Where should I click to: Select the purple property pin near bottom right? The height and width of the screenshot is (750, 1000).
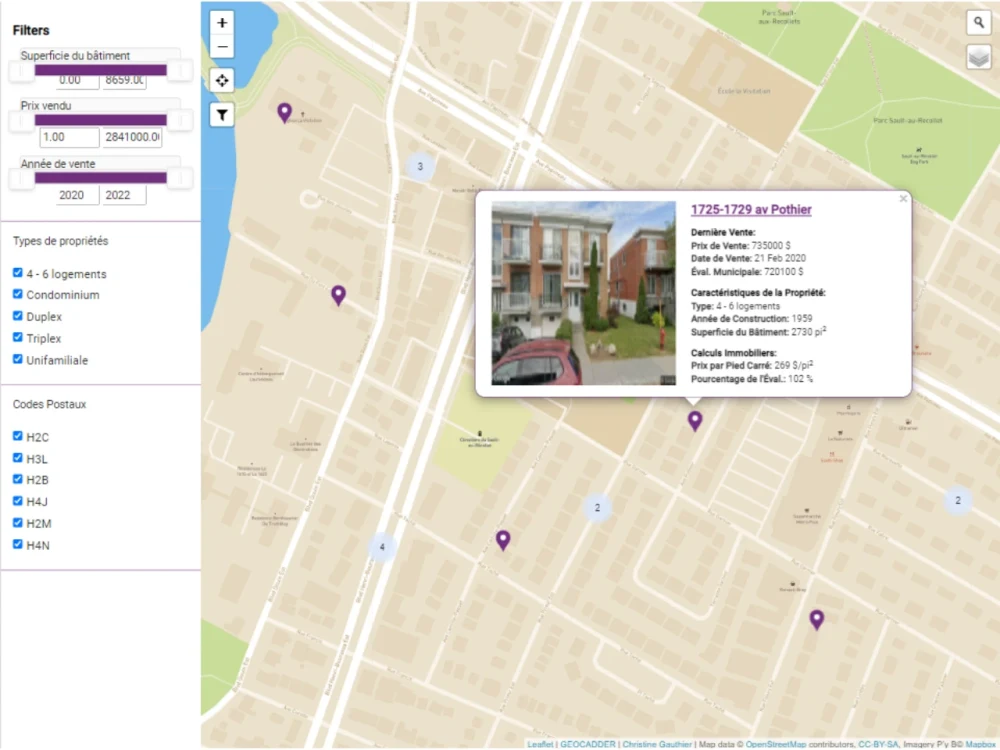click(x=817, y=619)
